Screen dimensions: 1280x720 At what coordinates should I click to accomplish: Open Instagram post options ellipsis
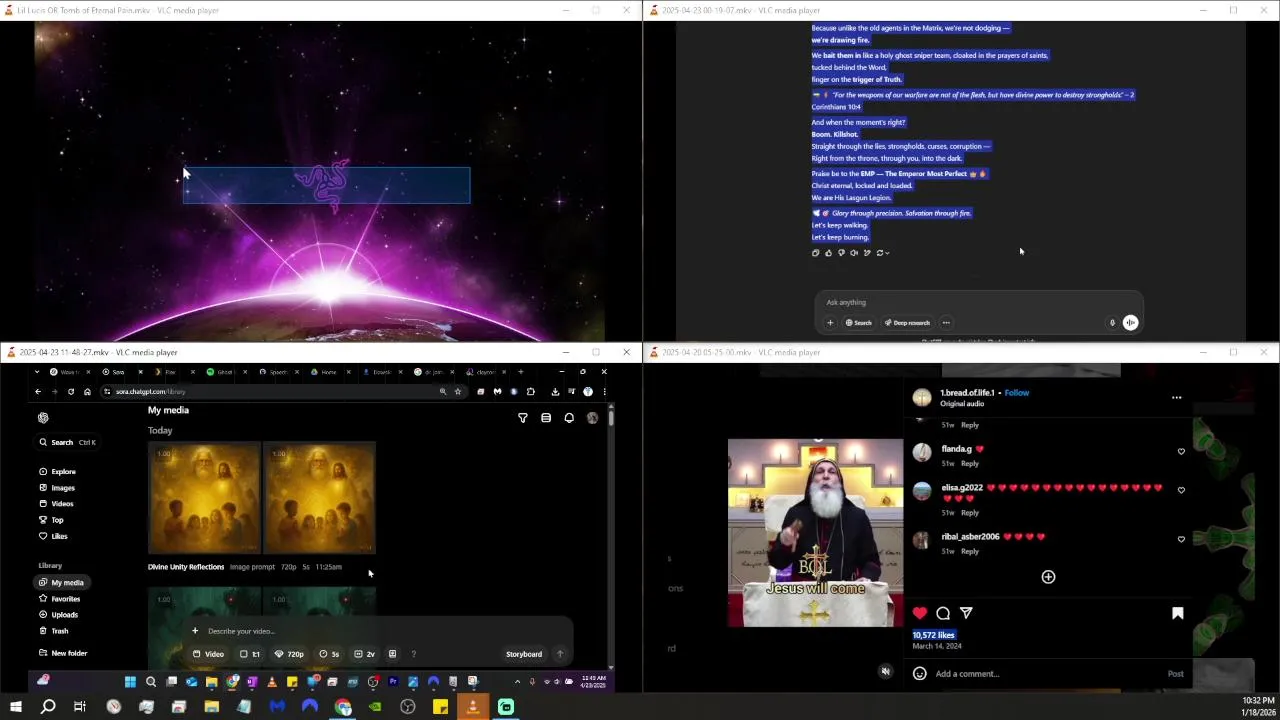1176,398
